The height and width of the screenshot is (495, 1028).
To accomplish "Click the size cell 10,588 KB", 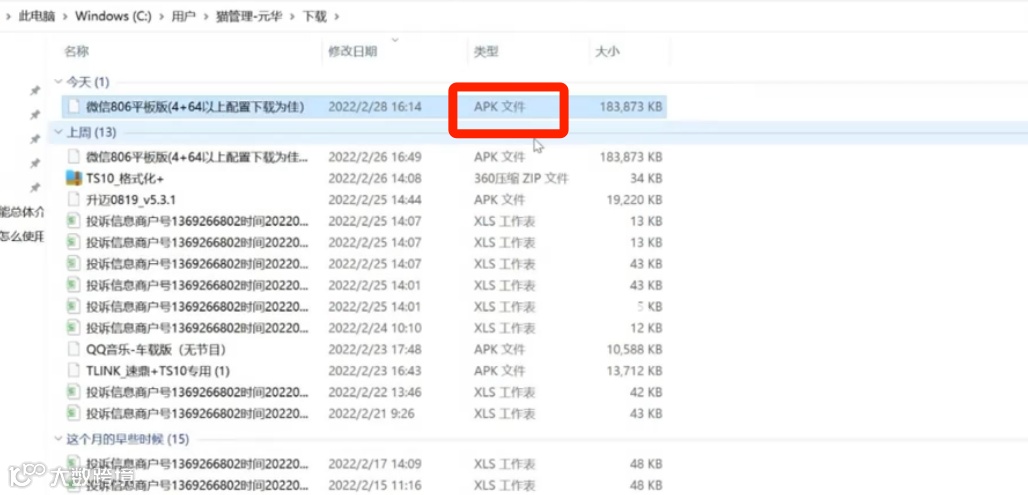I will coord(634,349).
